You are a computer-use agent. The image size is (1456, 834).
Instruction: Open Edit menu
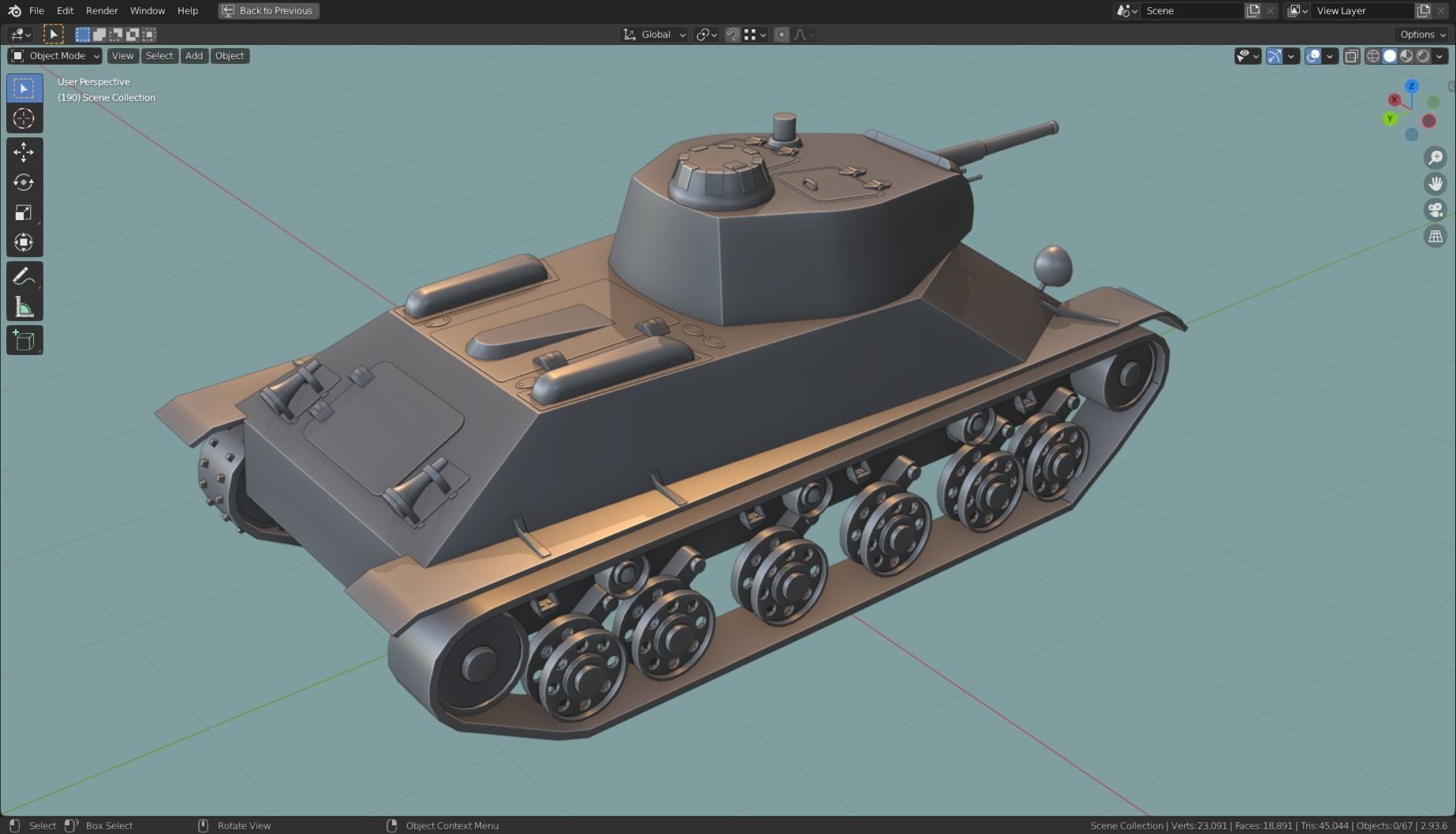pos(65,10)
